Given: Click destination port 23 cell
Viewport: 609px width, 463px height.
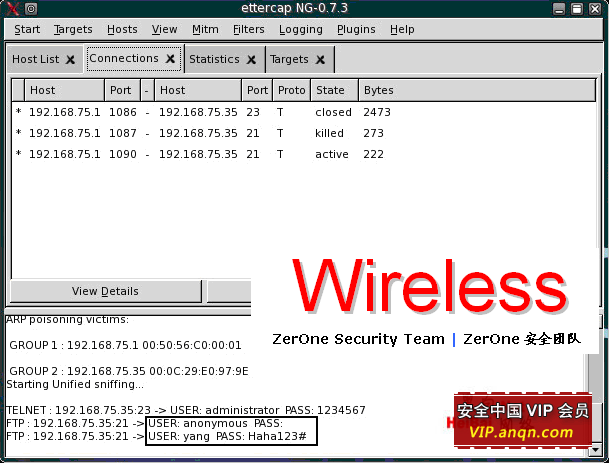Looking at the screenshot, I should point(253,112).
